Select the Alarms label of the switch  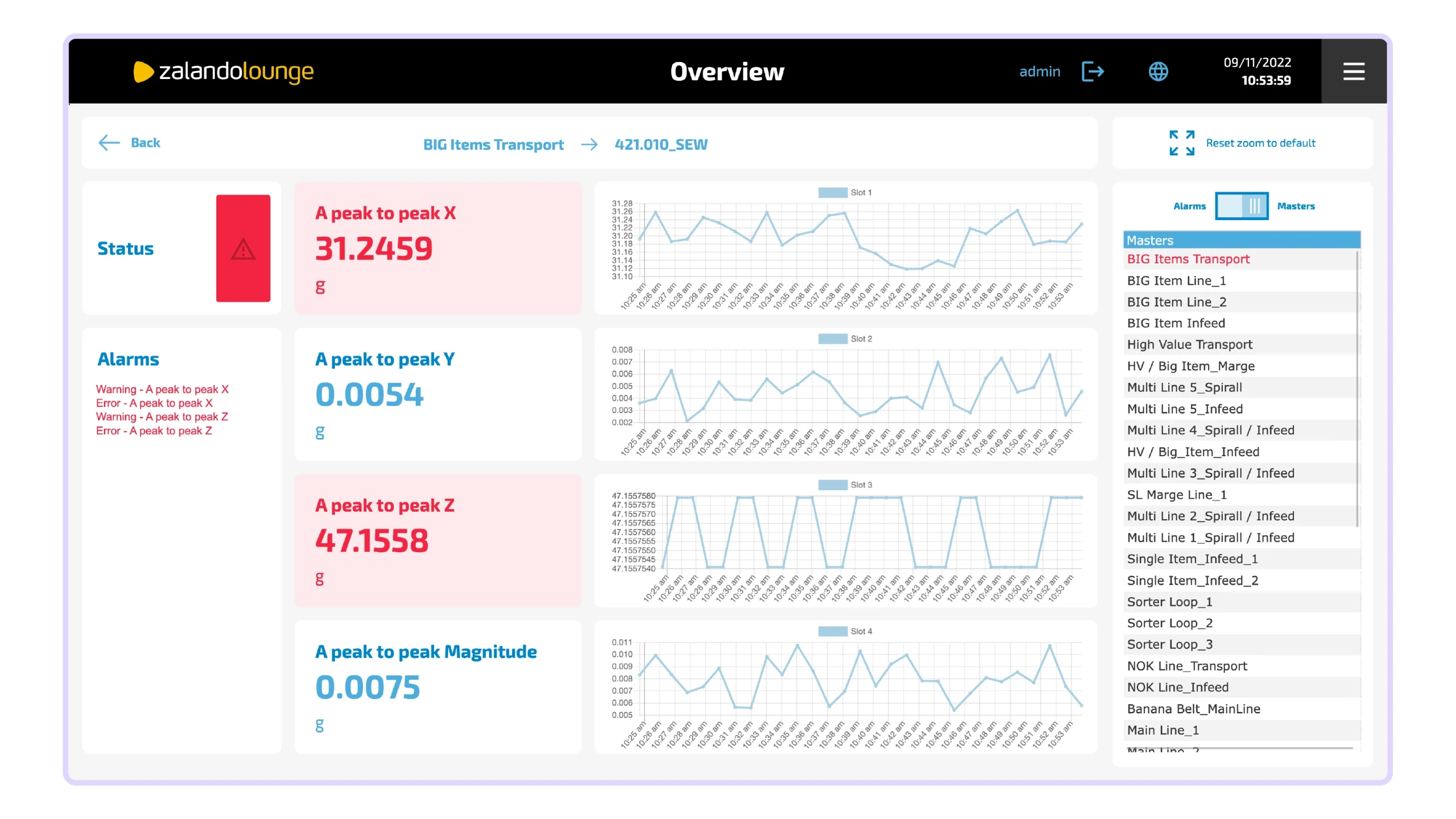[1189, 206]
